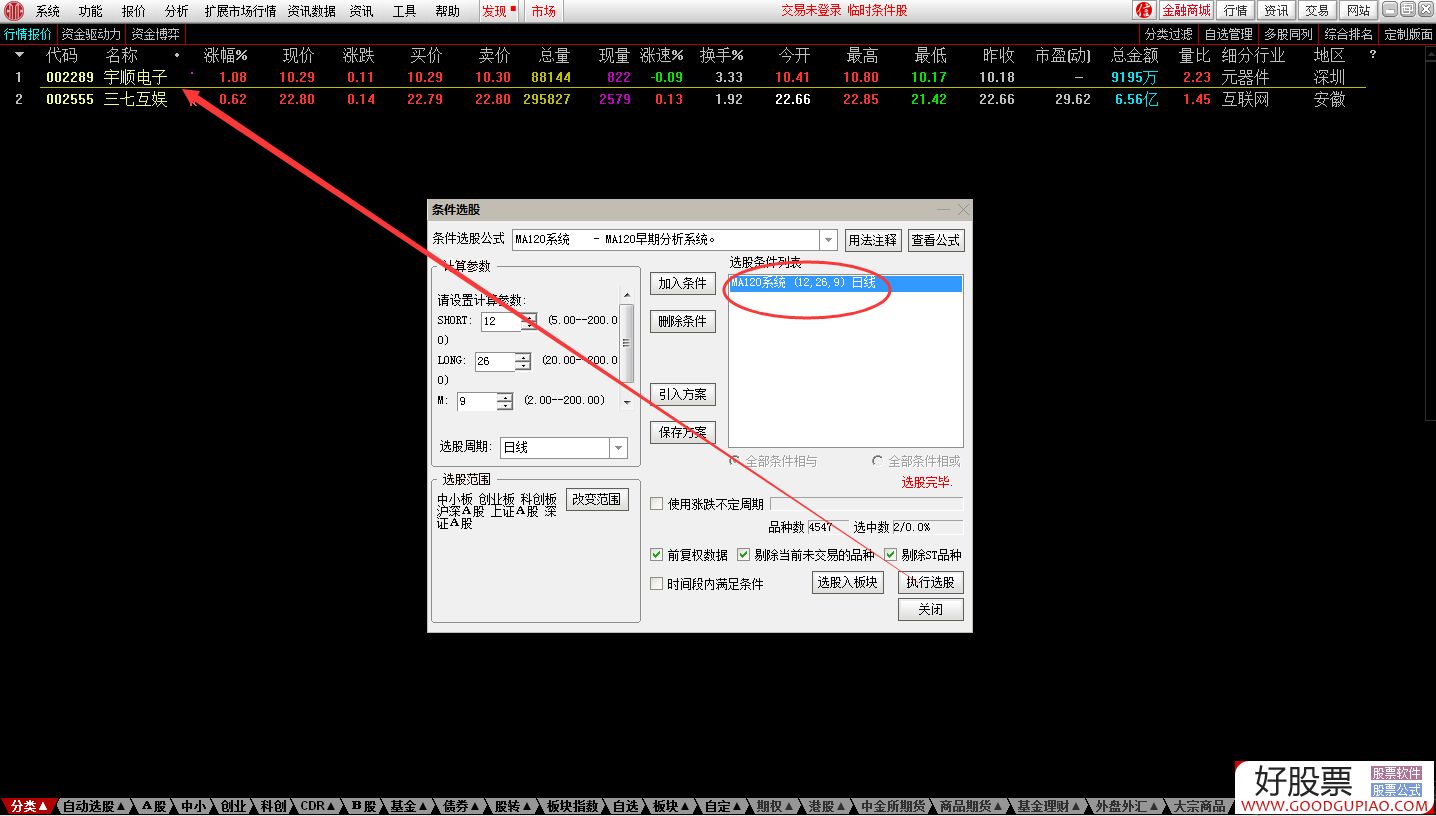Click the M parameter input field

(x=477, y=401)
